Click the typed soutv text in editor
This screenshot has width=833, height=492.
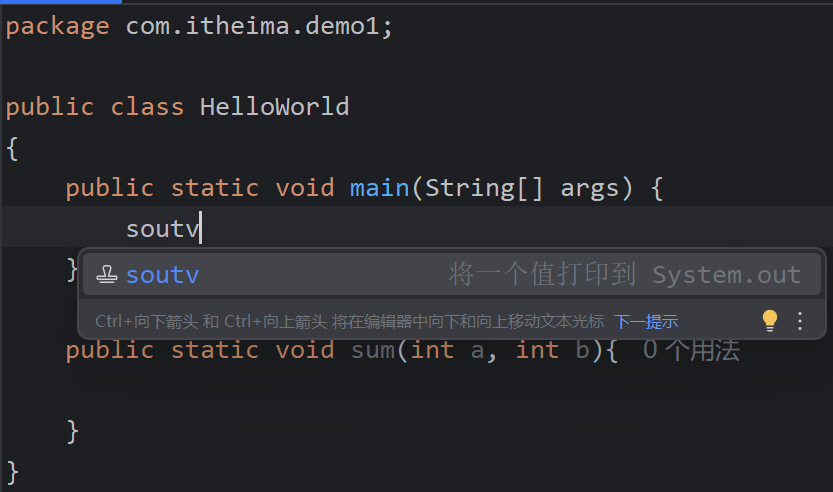(x=163, y=229)
